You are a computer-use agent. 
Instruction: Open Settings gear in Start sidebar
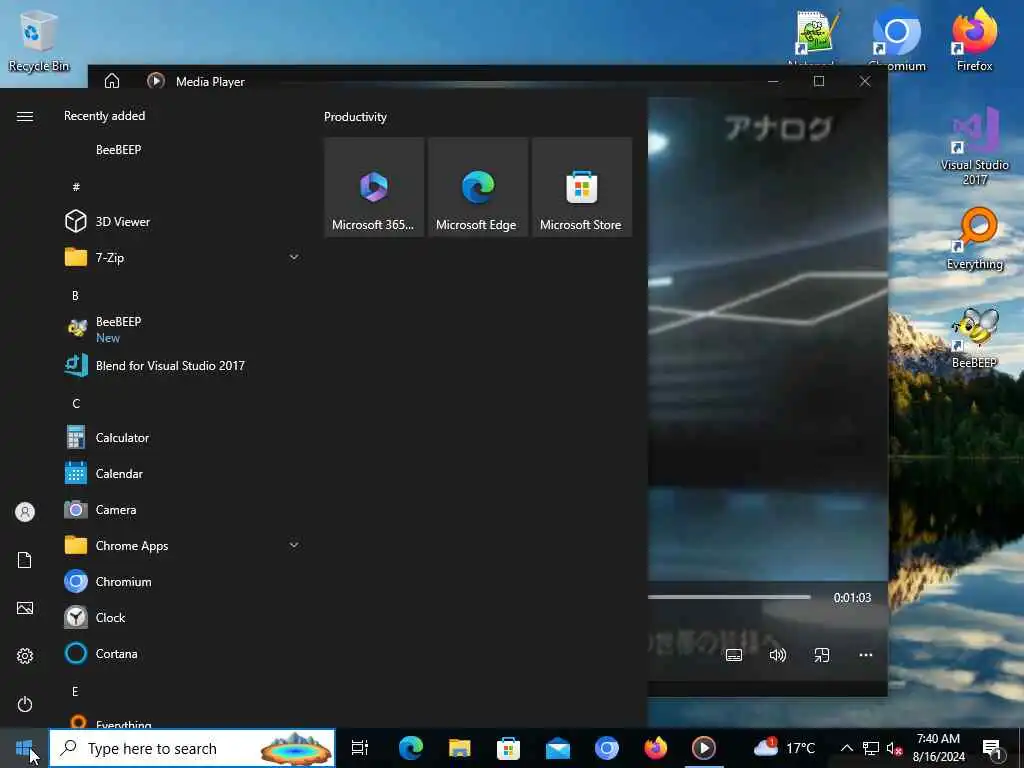click(x=25, y=656)
